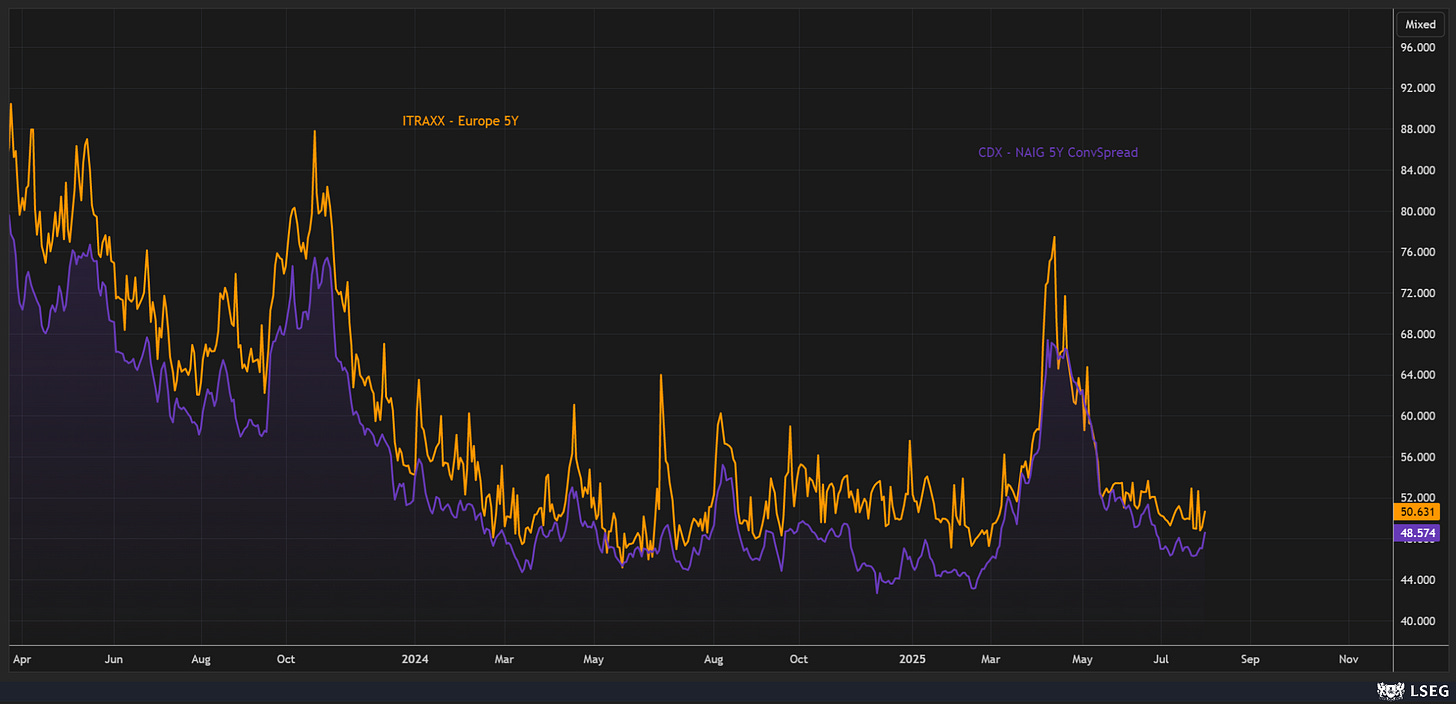This screenshot has width=1456, height=704.
Task: Click the 68.000 price axis label
Action: tap(1417, 334)
